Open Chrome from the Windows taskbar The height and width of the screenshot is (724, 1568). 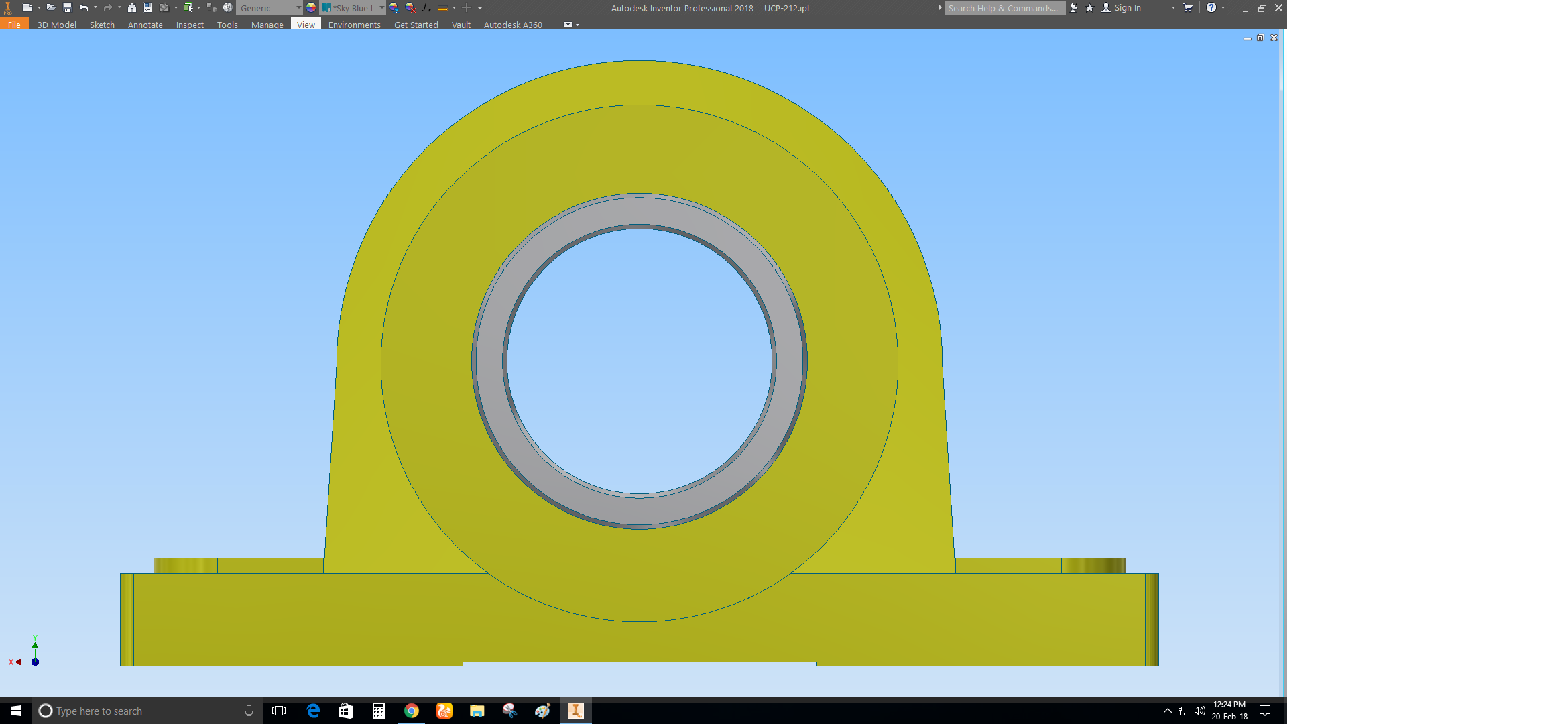click(x=412, y=711)
